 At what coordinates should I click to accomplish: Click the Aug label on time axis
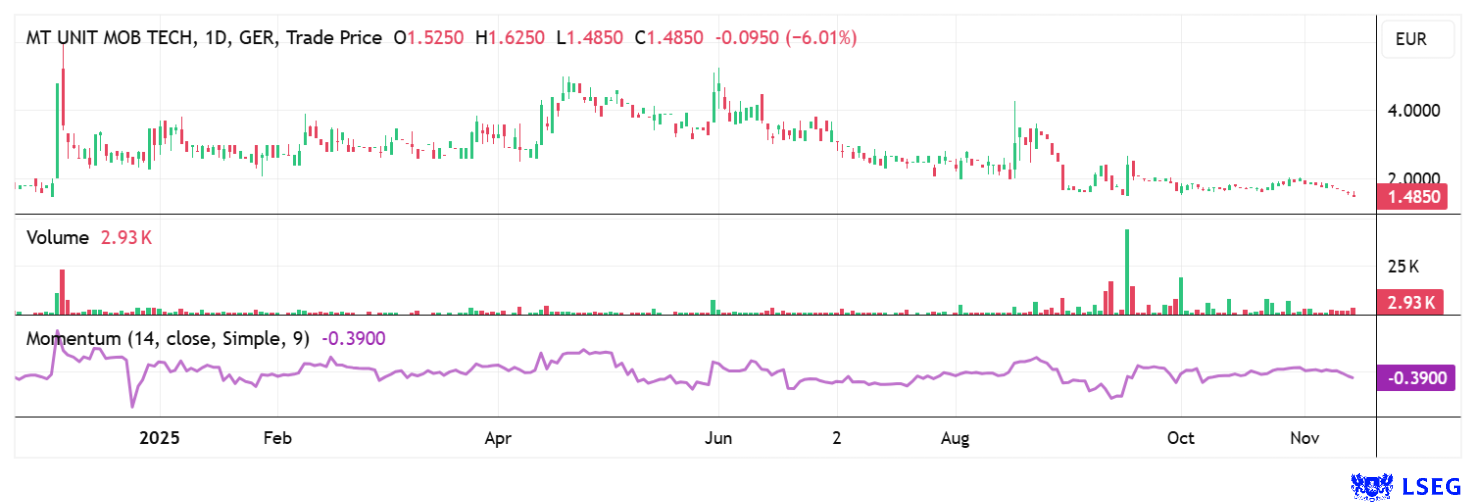[x=955, y=439]
